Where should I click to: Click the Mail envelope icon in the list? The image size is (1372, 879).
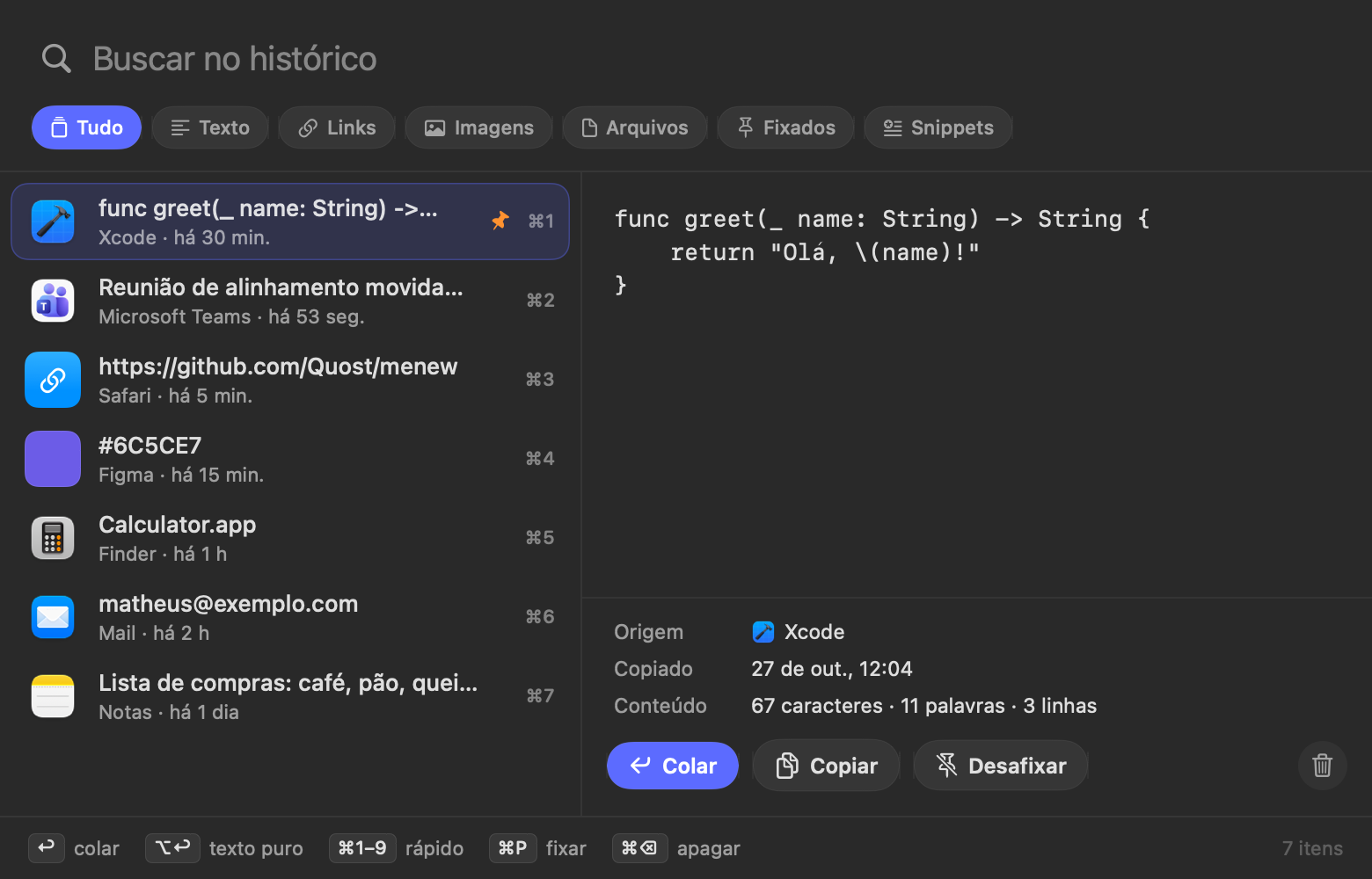(x=53, y=617)
